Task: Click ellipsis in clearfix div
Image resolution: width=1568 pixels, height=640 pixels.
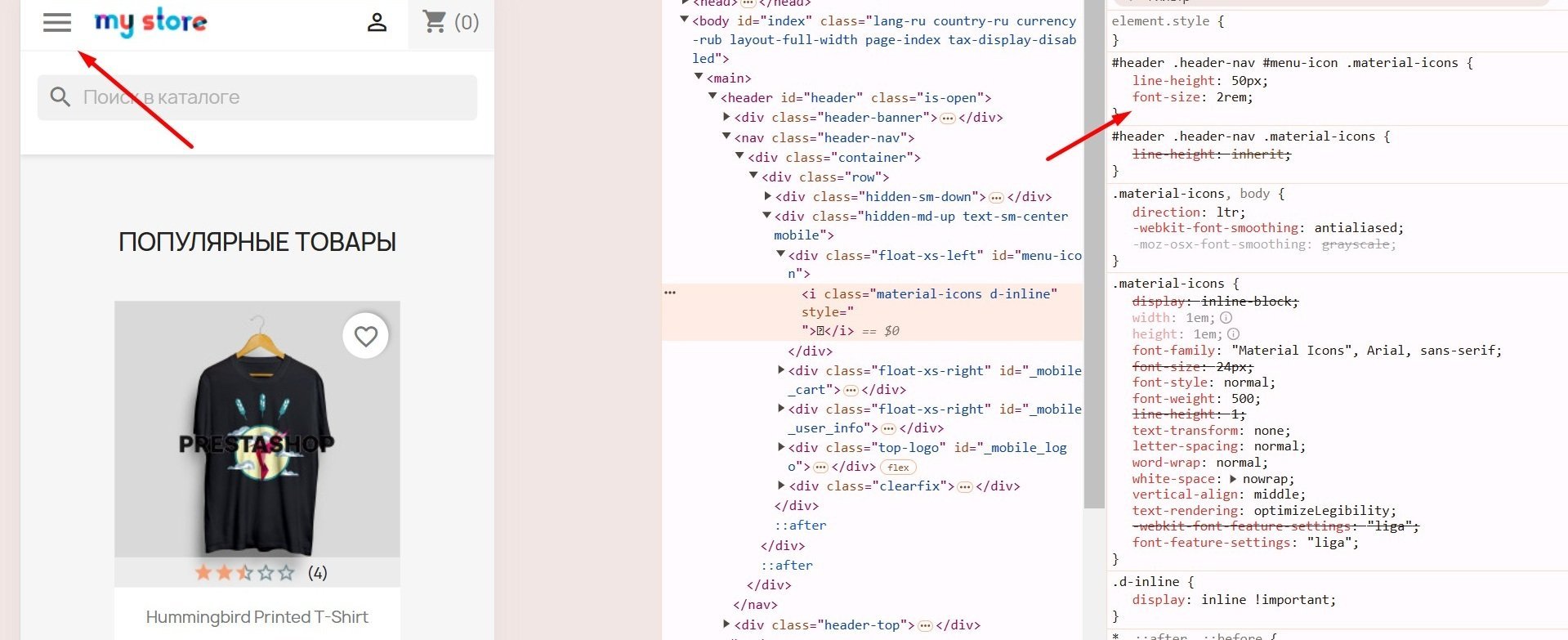Action: [965, 486]
